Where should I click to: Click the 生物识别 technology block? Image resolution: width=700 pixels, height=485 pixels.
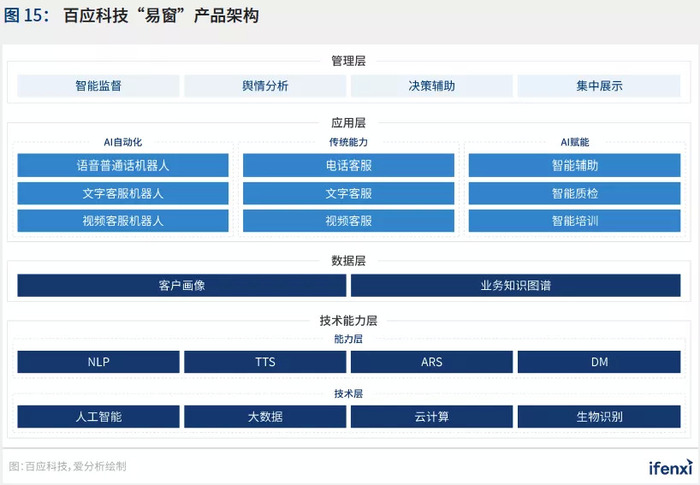[x=599, y=417]
